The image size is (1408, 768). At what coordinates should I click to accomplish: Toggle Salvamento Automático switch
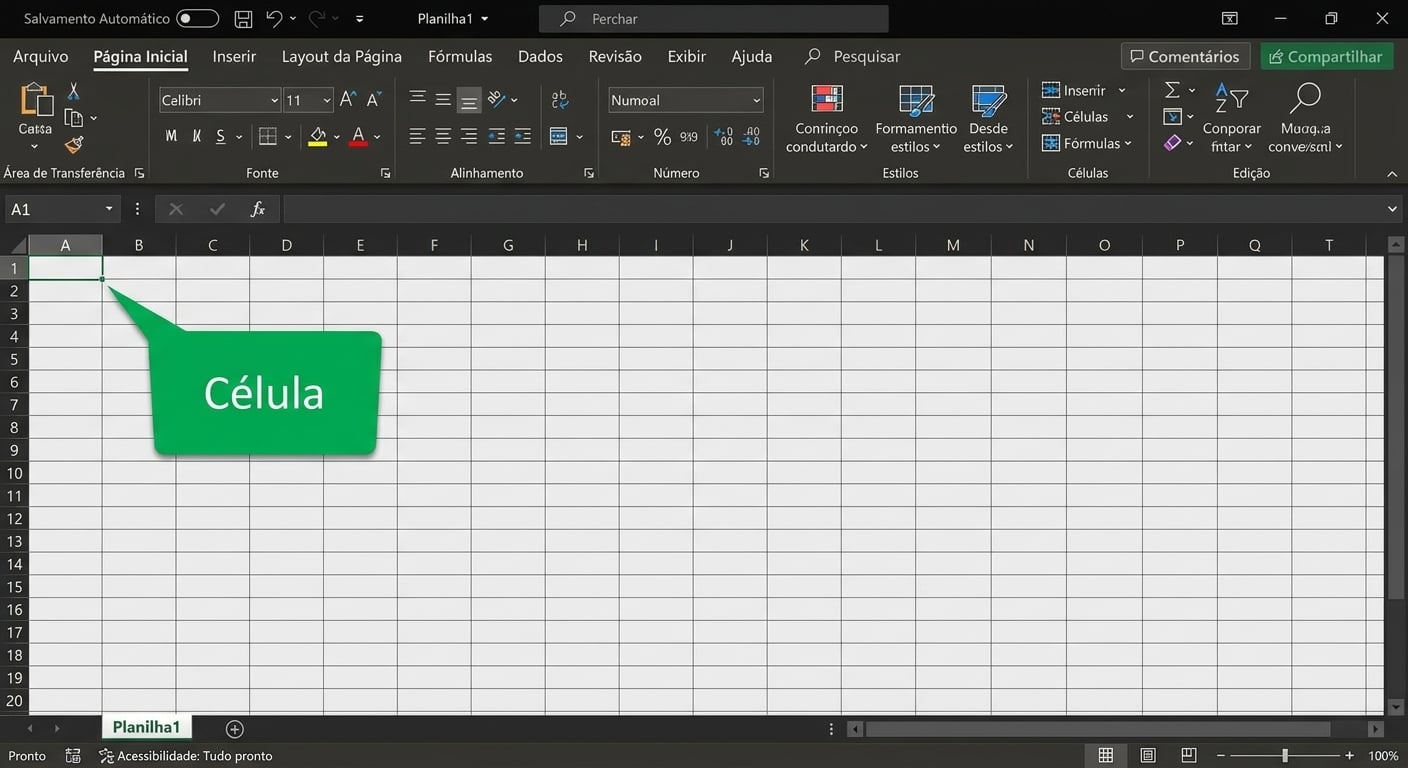[197, 18]
